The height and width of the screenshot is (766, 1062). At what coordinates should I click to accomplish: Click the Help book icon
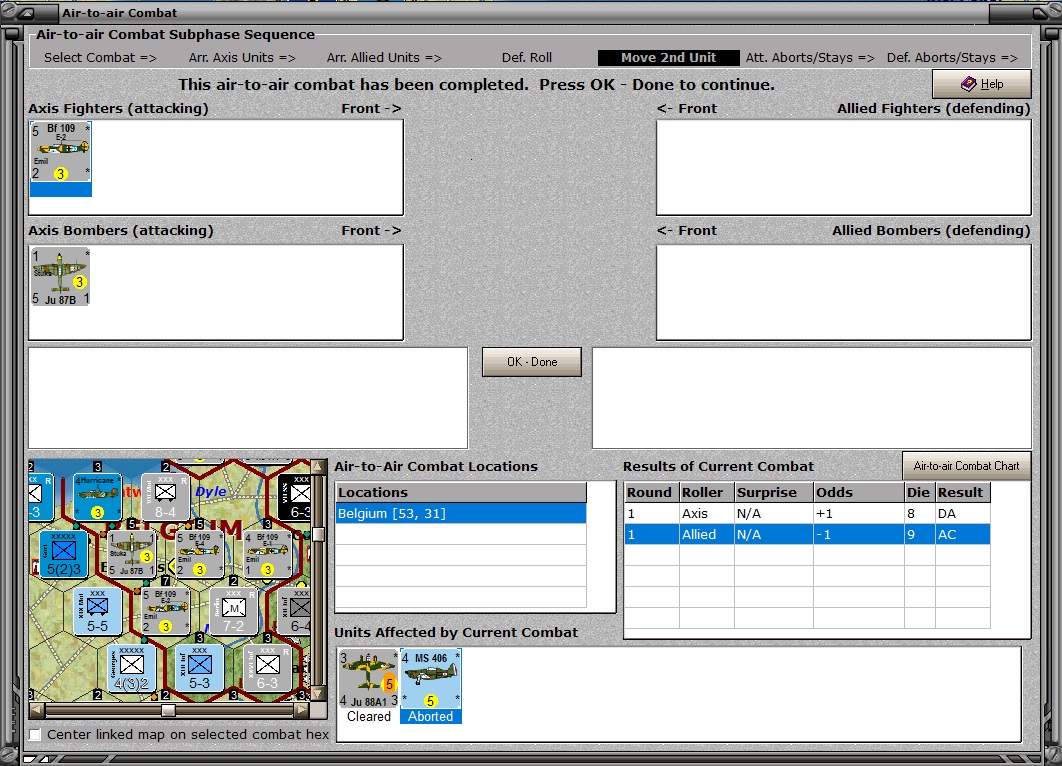[969, 84]
